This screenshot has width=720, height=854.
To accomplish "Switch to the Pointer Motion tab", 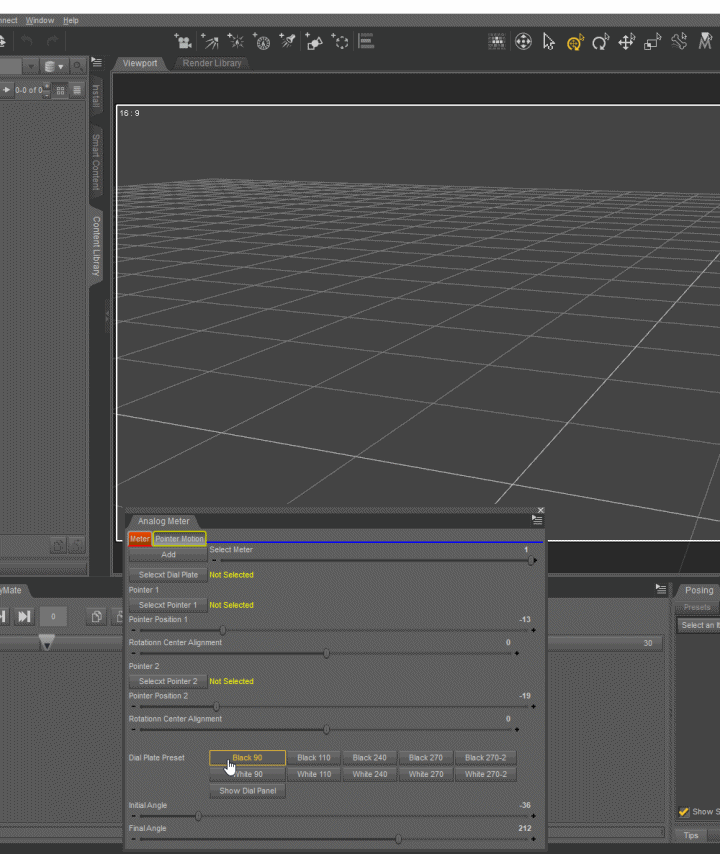I will pos(179,539).
